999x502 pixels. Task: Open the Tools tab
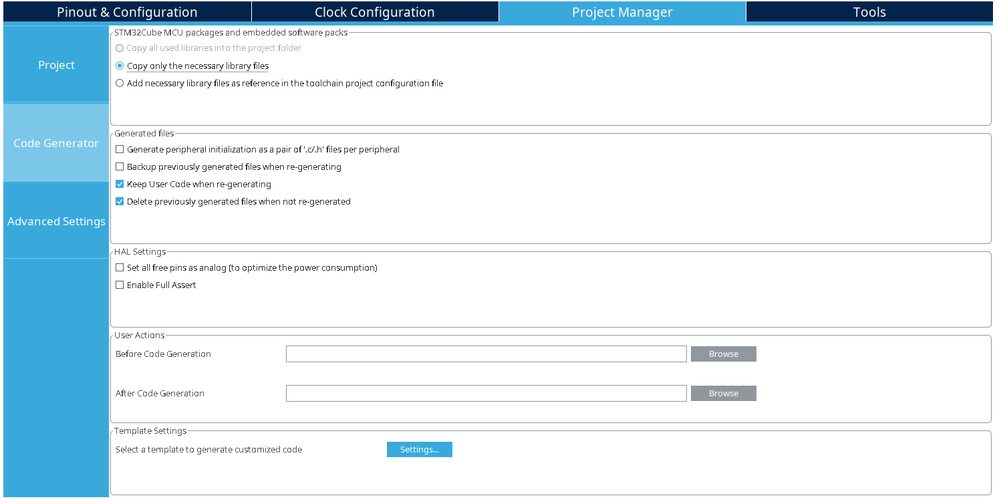(x=868, y=12)
